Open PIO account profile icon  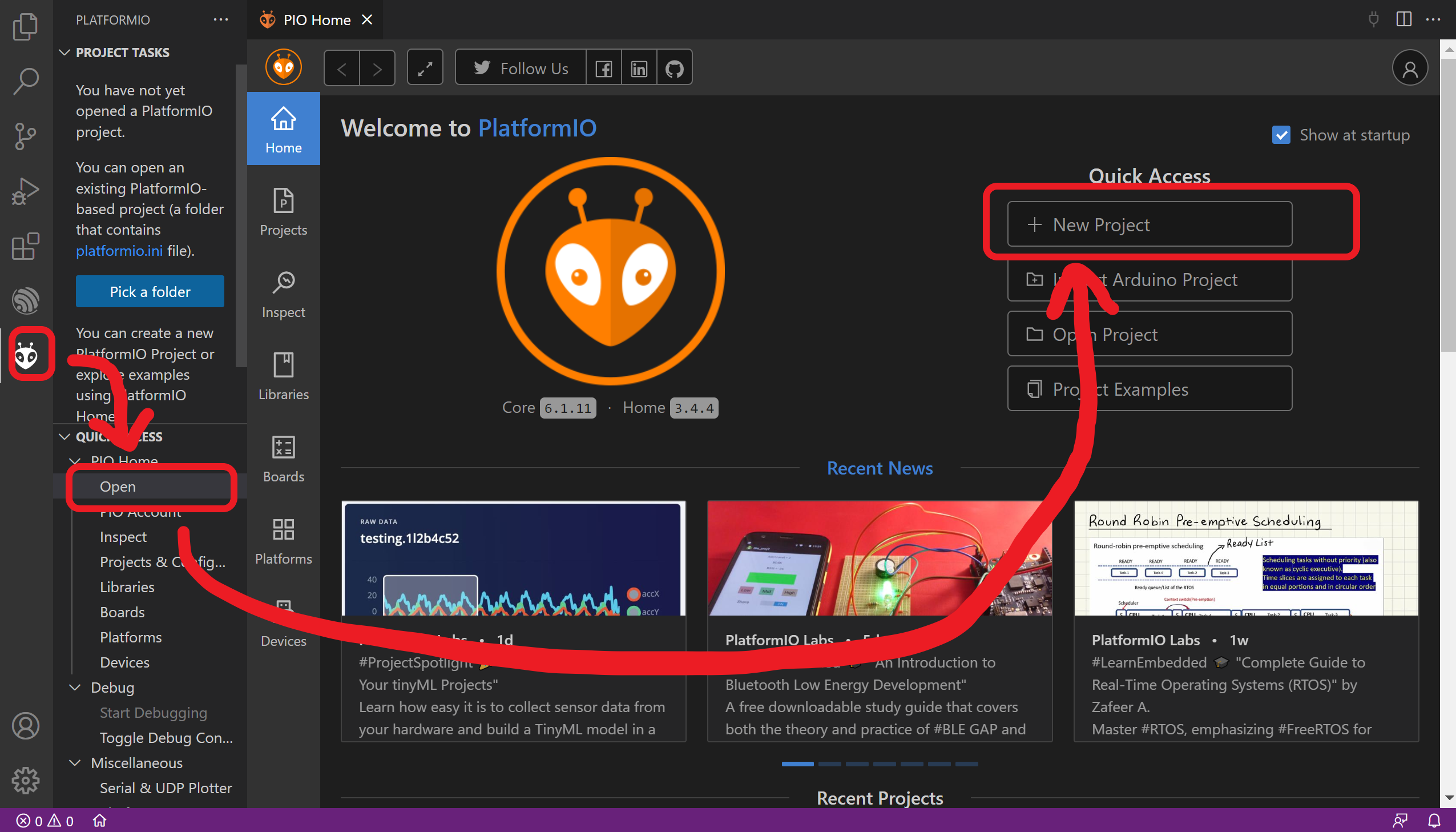[1410, 69]
